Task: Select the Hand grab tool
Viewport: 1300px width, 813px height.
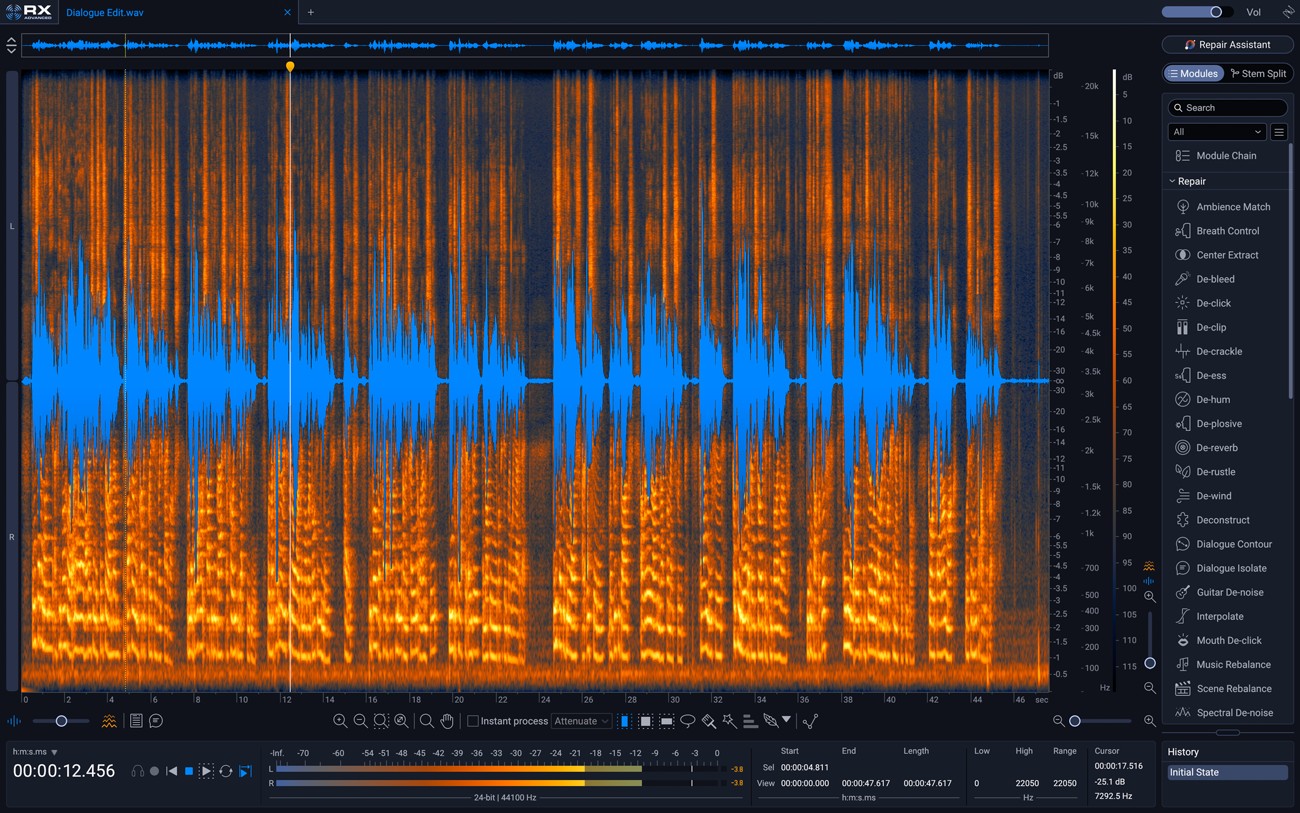Action: (447, 720)
